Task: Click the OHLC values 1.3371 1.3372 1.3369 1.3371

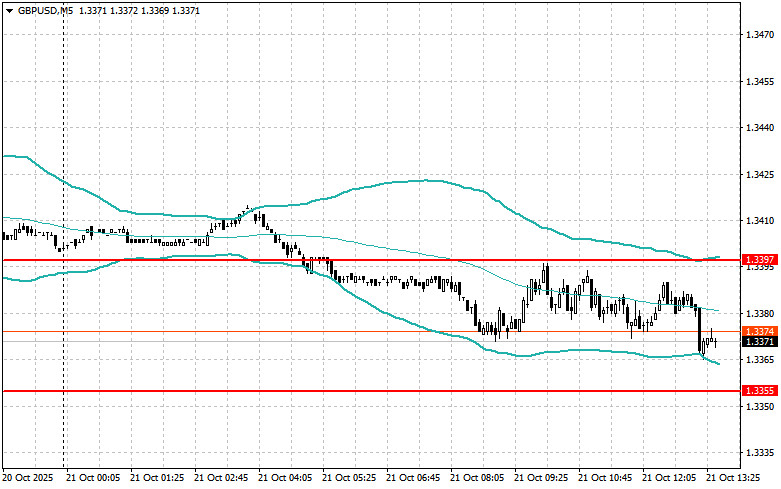Action: [x=138, y=10]
